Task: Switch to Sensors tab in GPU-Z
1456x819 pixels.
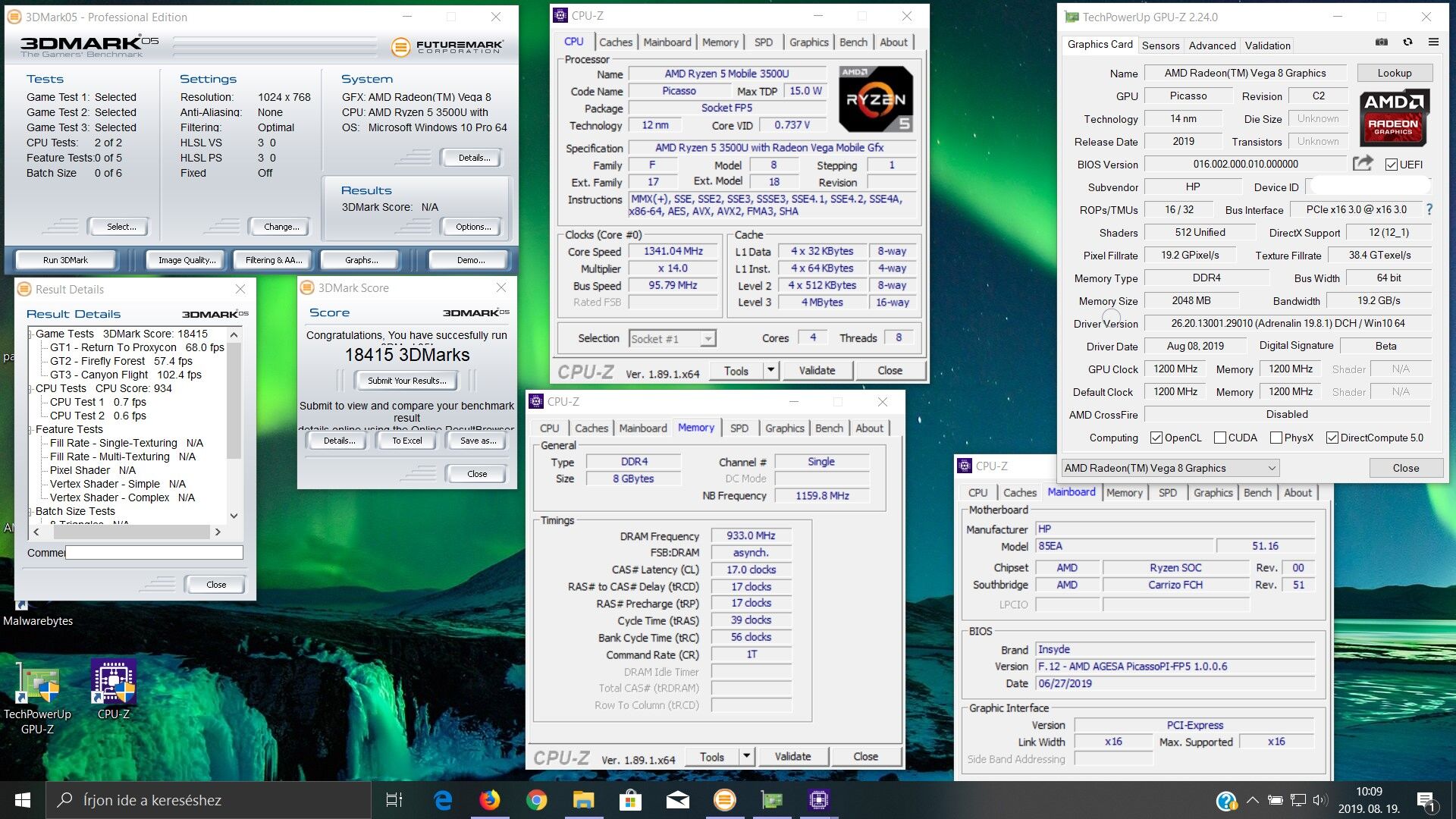Action: [1160, 45]
